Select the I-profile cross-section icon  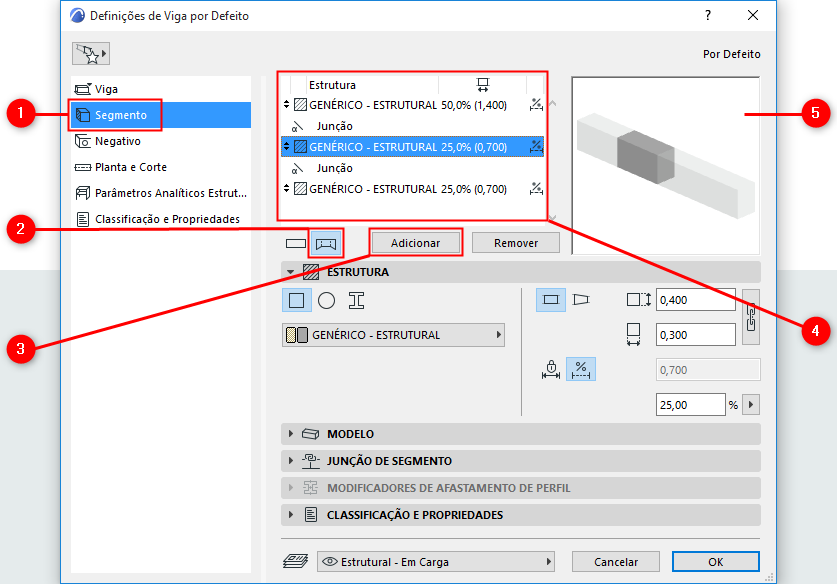(x=354, y=299)
